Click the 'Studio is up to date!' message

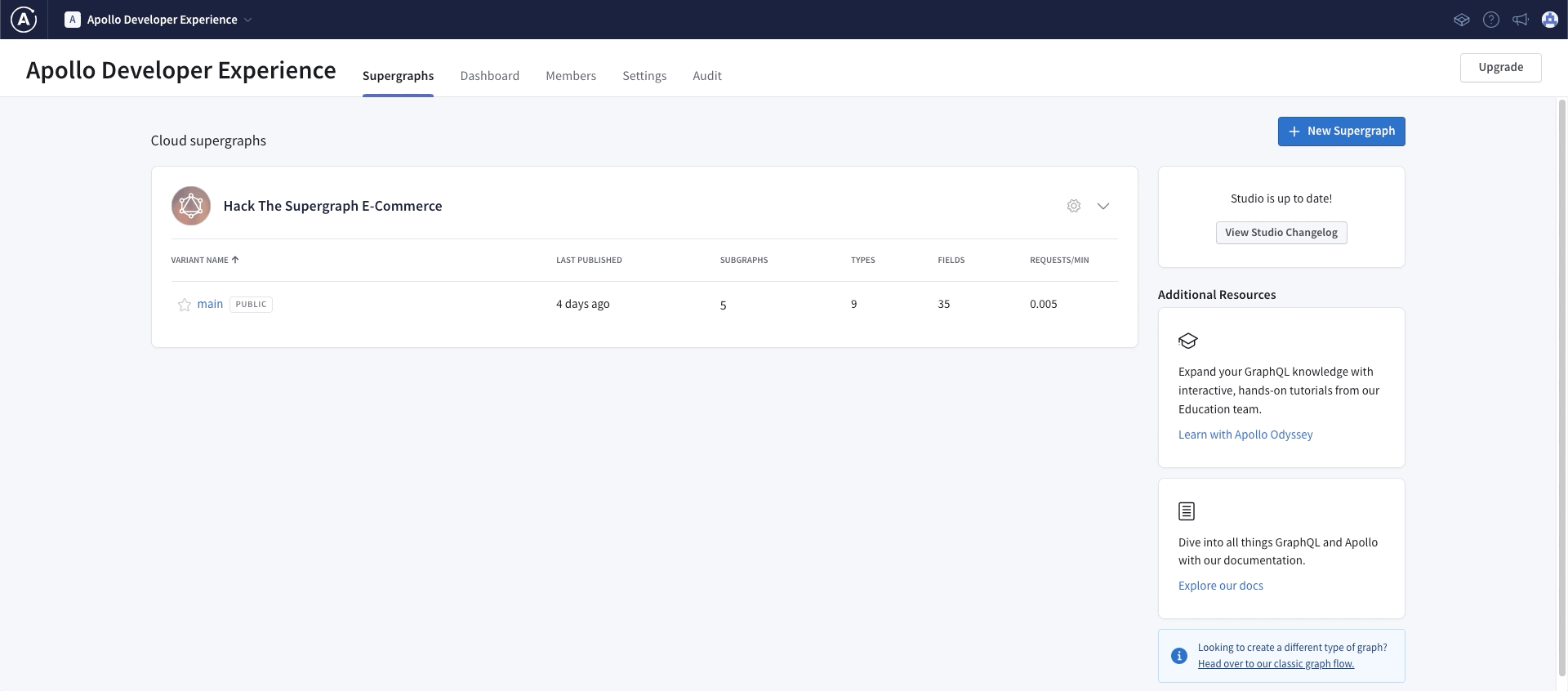1281,198
